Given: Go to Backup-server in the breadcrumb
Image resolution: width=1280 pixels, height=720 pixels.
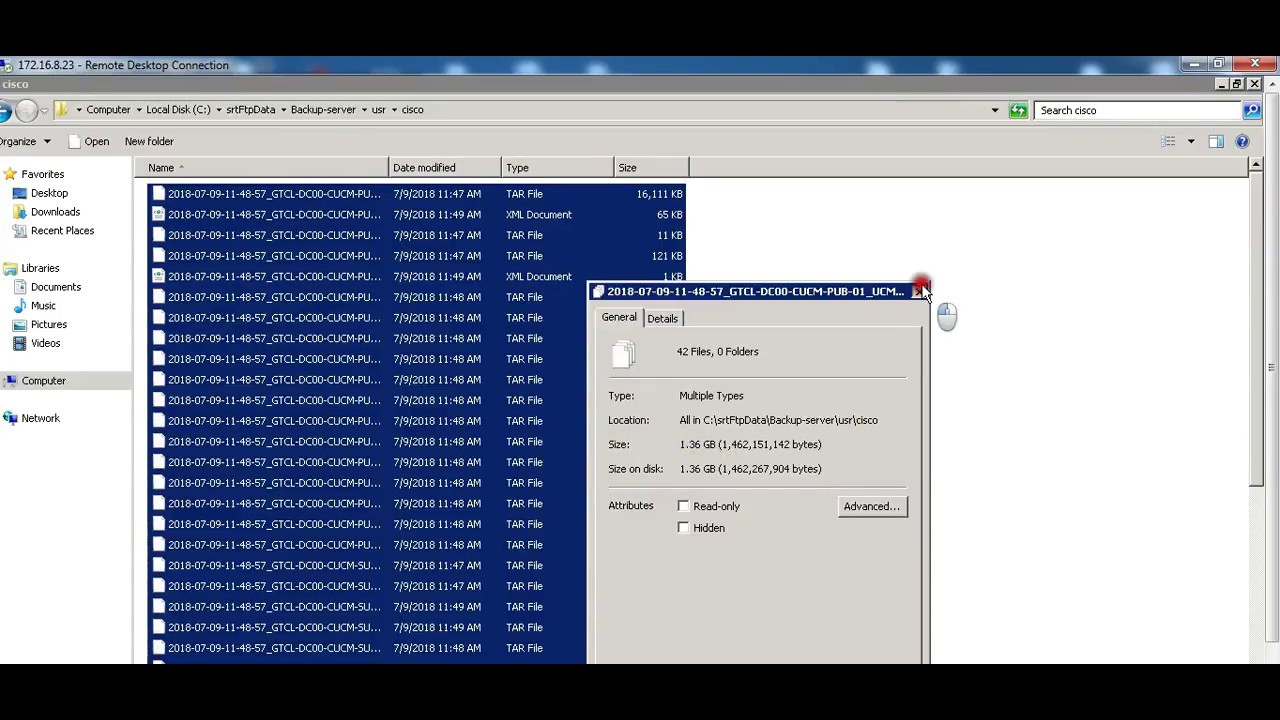Looking at the screenshot, I should [x=323, y=110].
